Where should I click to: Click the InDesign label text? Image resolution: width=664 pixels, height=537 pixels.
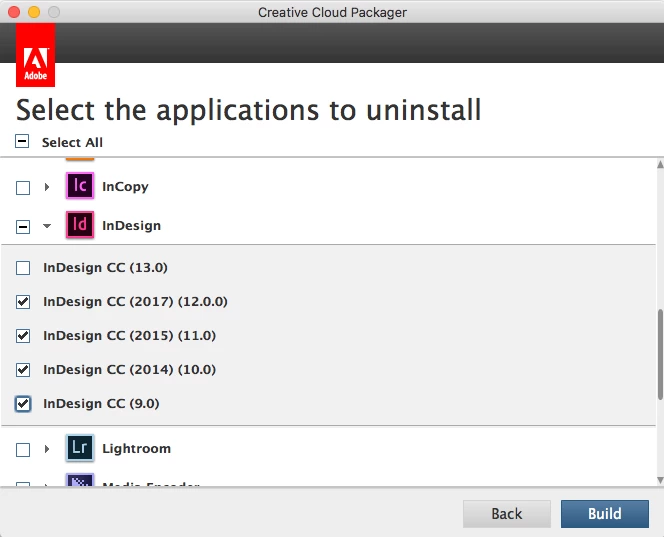[x=132, y=226]
